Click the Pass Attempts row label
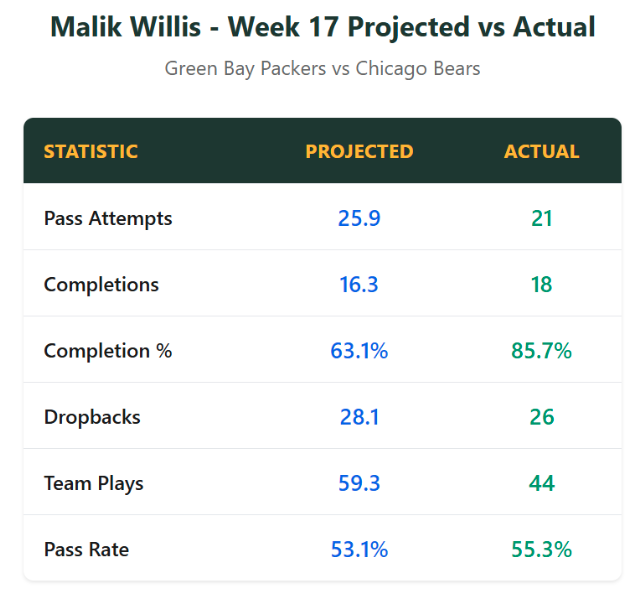 (x=108, y=218)
